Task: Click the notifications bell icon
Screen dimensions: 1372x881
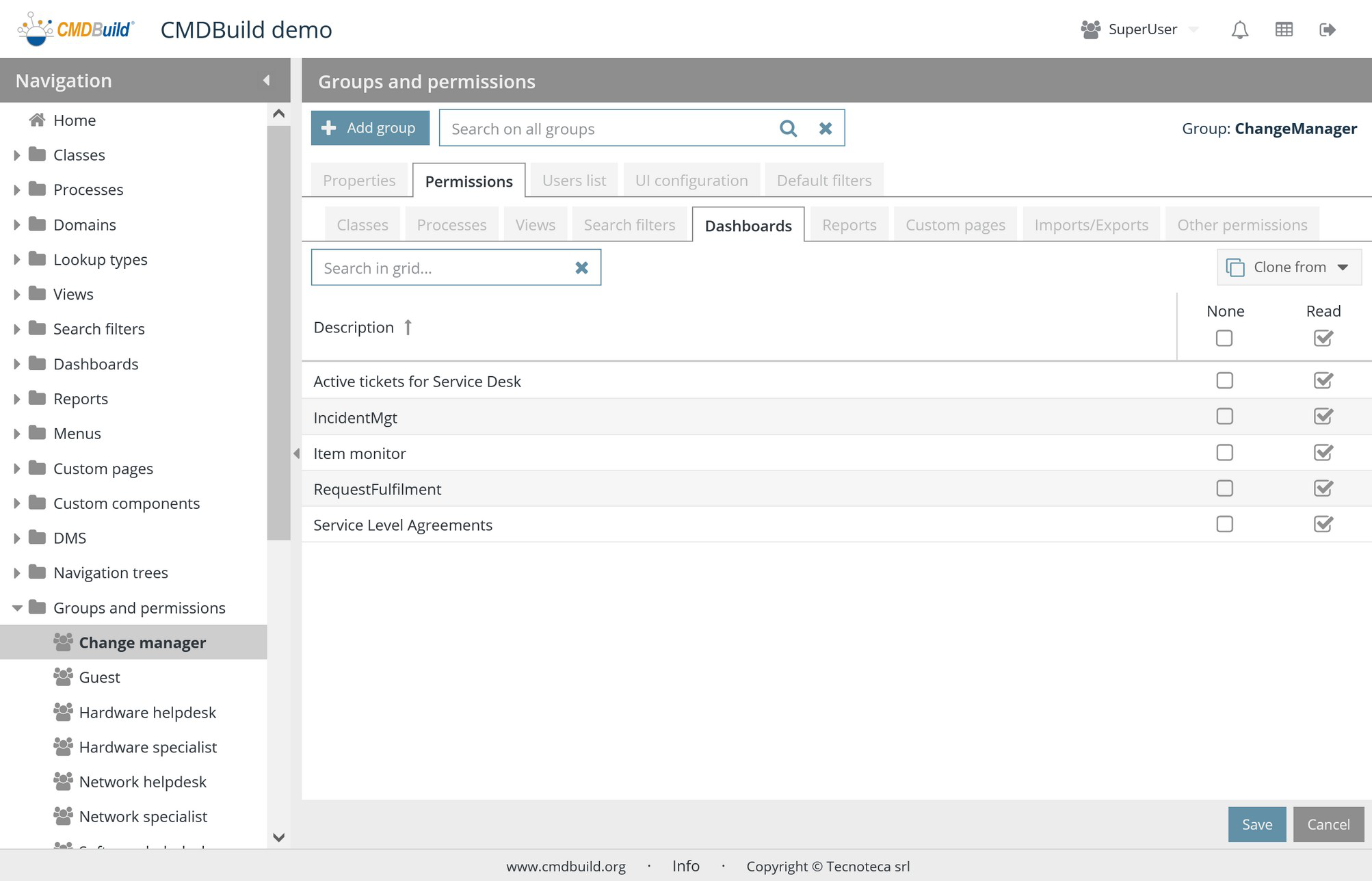Action: (1239, 29)
